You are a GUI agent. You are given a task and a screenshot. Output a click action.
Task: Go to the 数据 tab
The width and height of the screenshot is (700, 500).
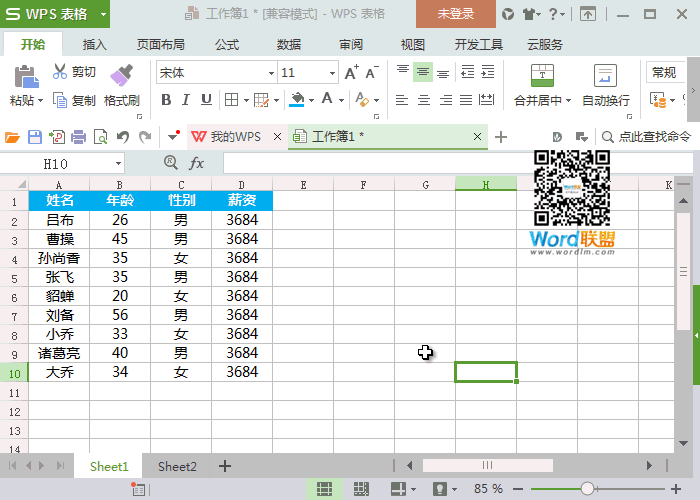click(x=289, y=45)
